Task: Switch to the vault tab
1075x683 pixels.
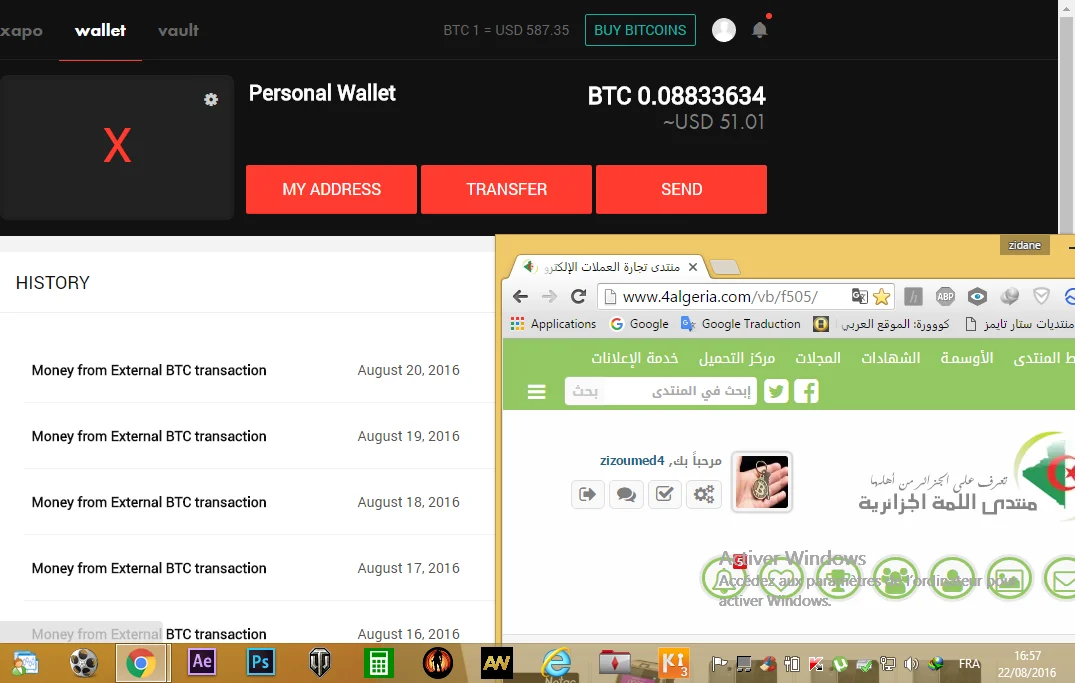Action: pyautogui.click(x=178, y=30)
